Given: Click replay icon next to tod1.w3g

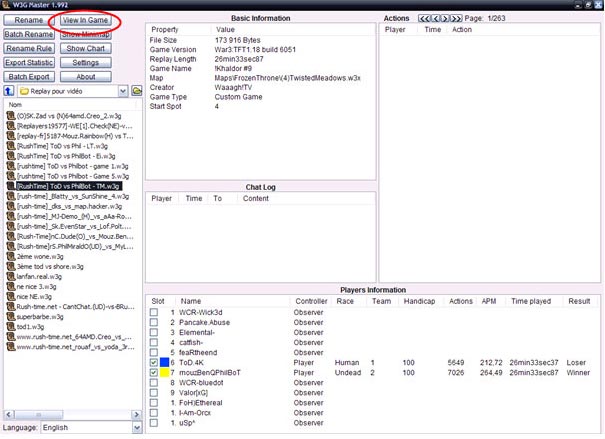Looking at the screenshot, I should coord(9,327).
